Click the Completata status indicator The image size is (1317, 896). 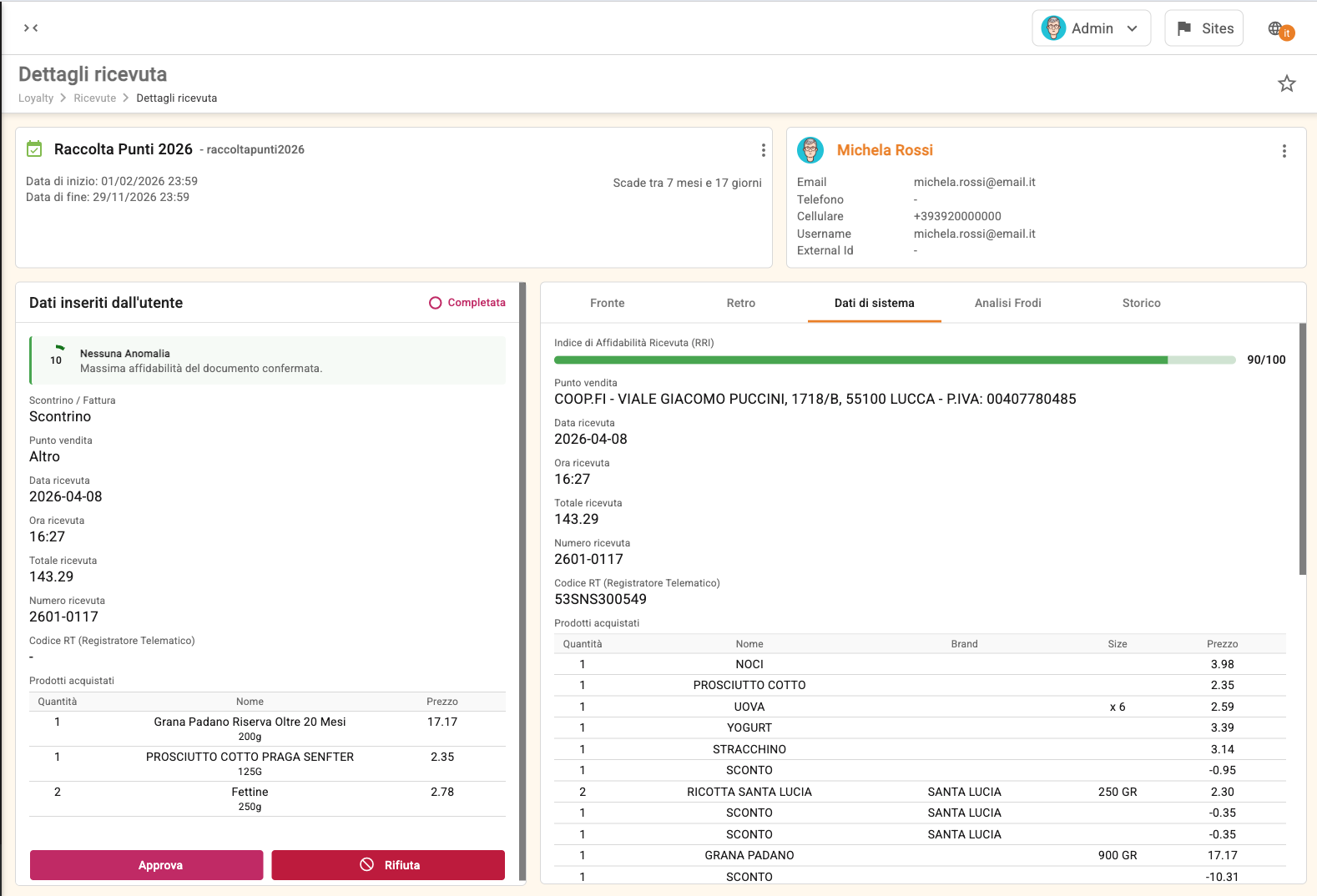(x=467, y=303)
